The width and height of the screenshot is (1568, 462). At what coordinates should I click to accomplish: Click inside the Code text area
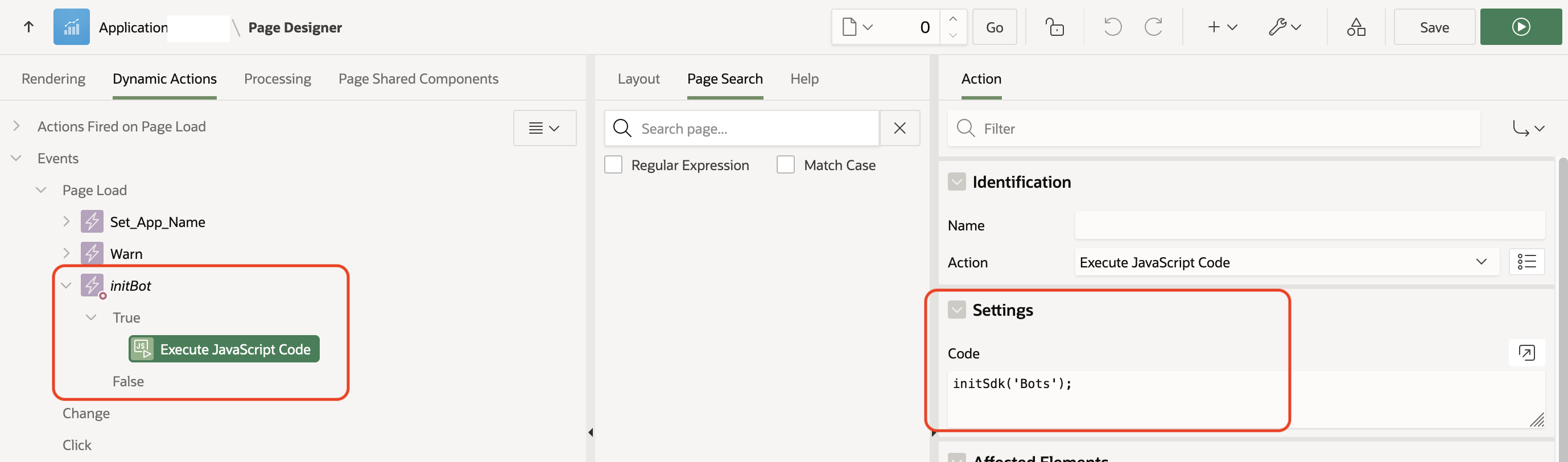tap(1246, 399)
